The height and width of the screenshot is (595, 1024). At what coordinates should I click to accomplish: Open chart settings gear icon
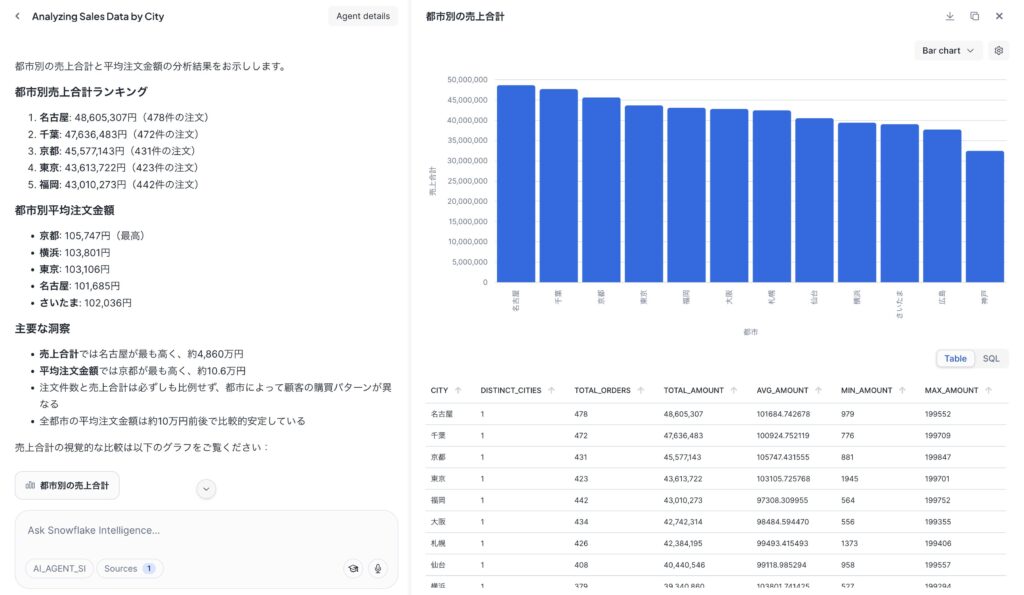[x=998, y=50]
